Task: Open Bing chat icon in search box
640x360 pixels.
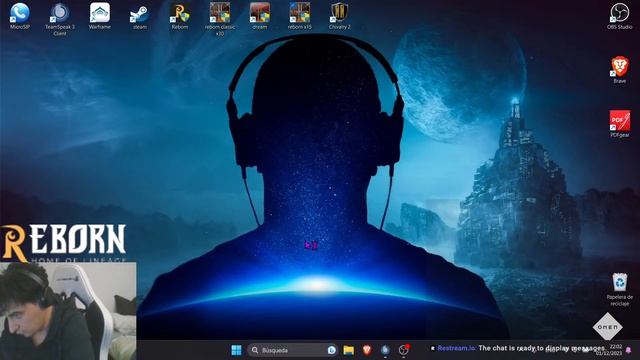Action: coord(331,350)
